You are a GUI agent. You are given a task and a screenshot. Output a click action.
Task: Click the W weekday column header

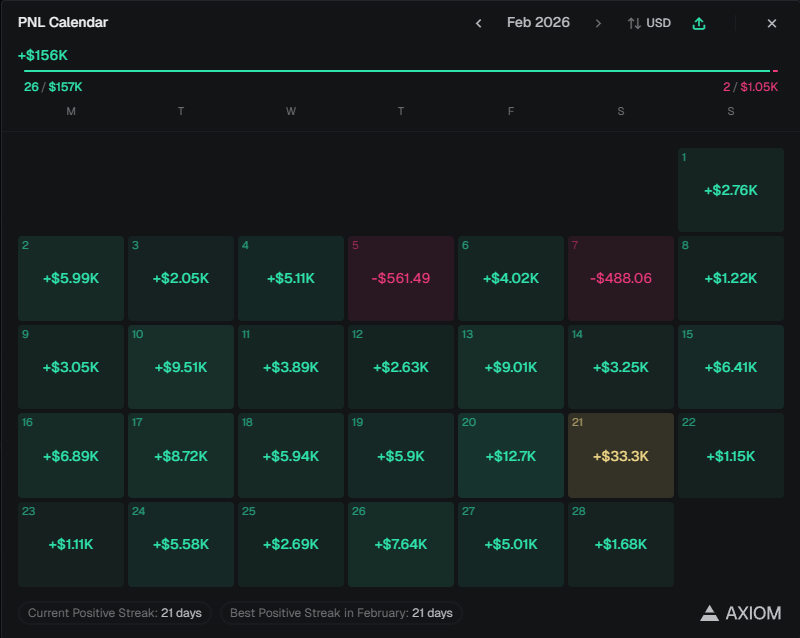point(291,111)
